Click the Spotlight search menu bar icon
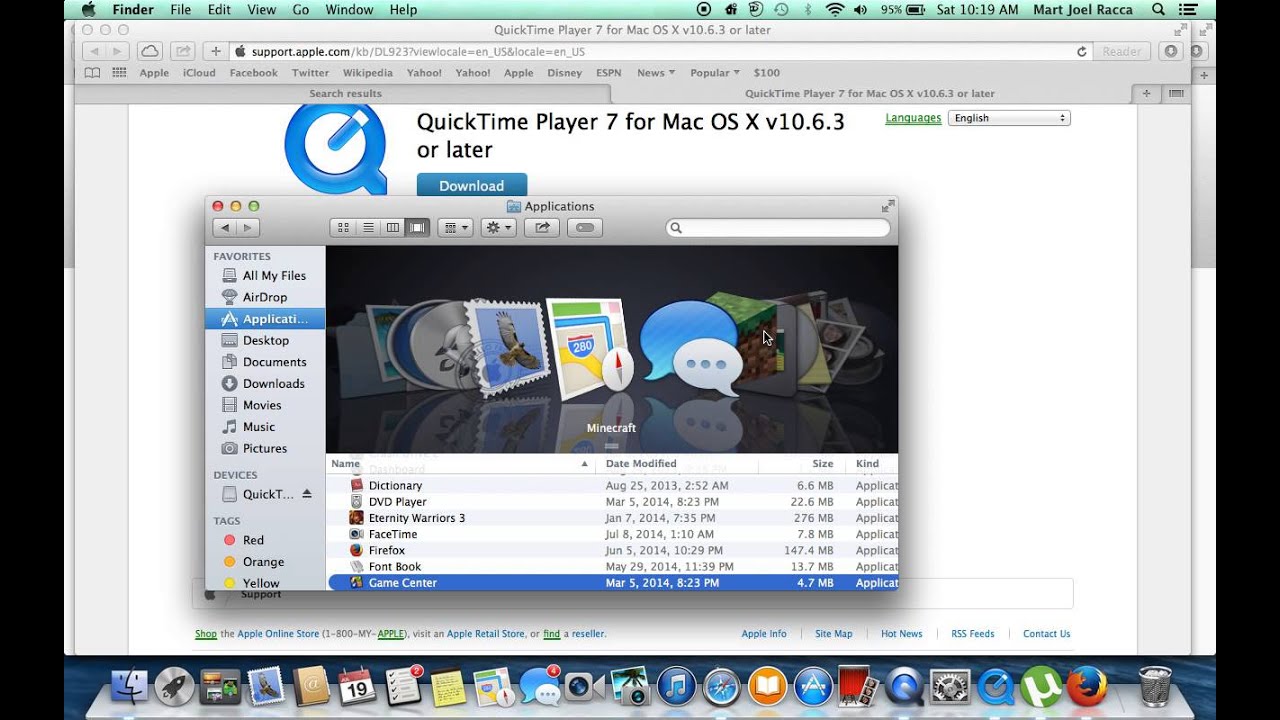1280x720 pixels. click(x=1158, y=10)
